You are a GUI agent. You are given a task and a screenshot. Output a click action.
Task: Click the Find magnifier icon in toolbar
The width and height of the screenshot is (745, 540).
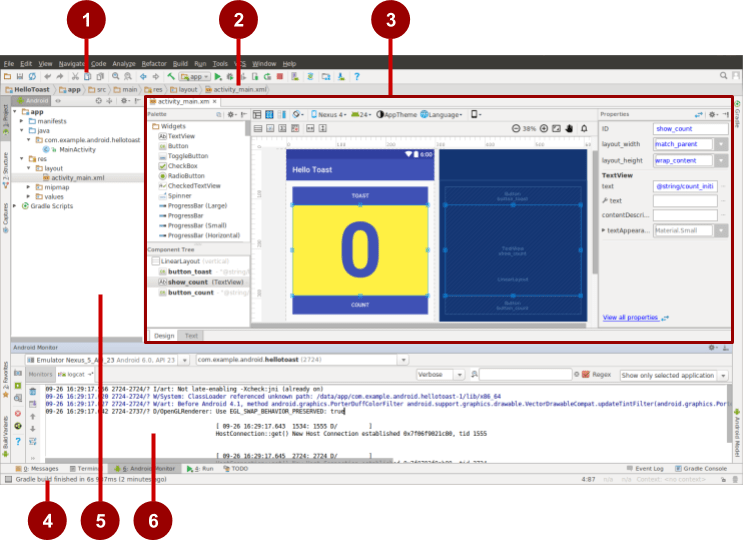click(x=115, y=76)
